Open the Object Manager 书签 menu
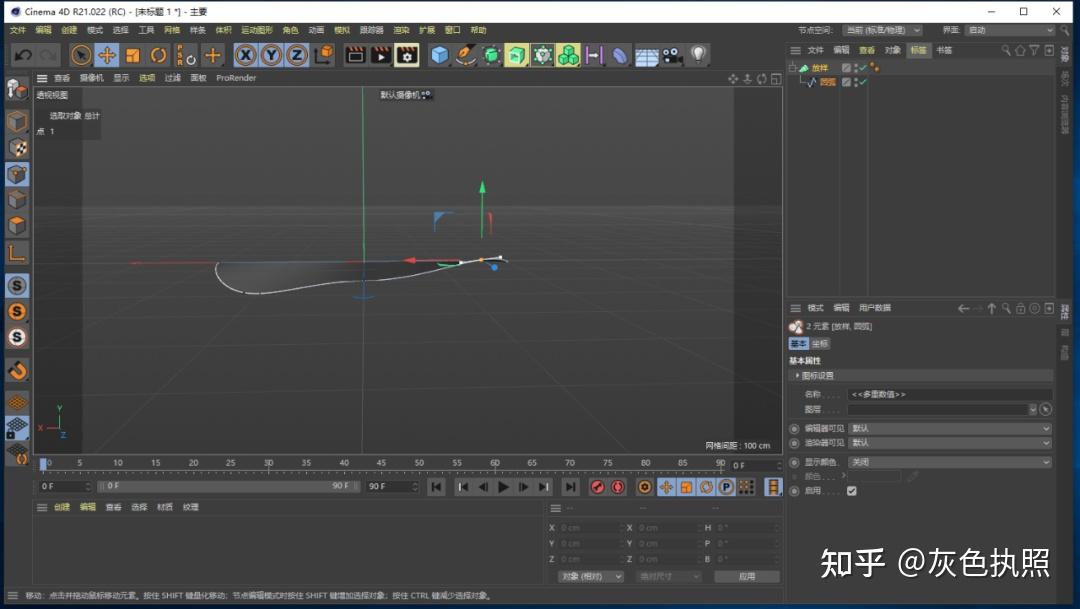The width and height of the screenshot is (1080, 609). point(944,50)
